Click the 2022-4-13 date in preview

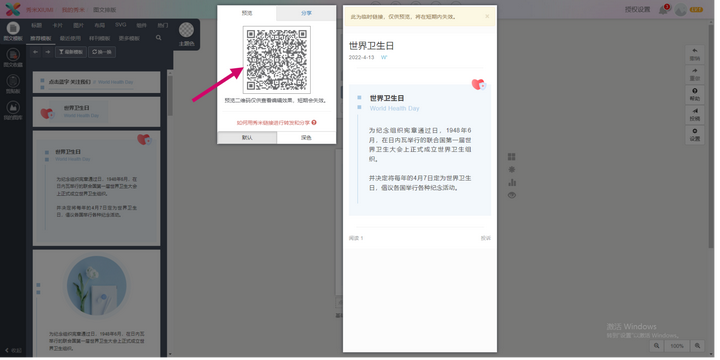click(361, 58)
